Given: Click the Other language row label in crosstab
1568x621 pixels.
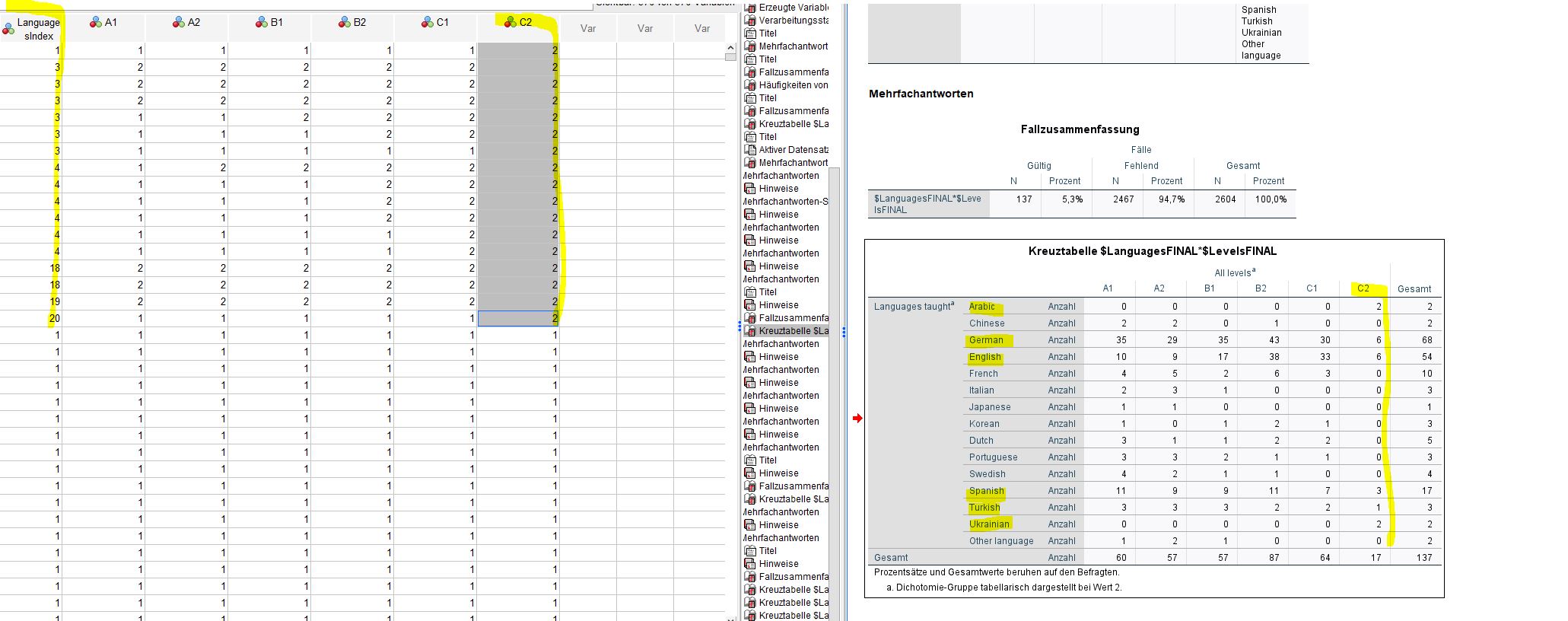Looking at the screenshot, I should [x=1001, y=541].
